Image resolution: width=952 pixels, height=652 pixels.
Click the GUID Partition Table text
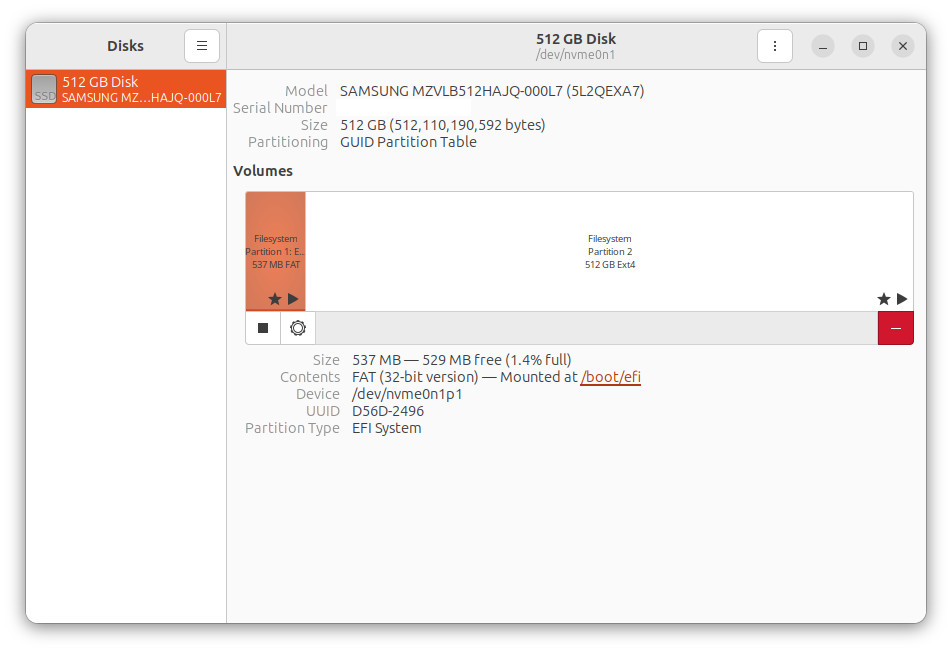coord(408,142)
